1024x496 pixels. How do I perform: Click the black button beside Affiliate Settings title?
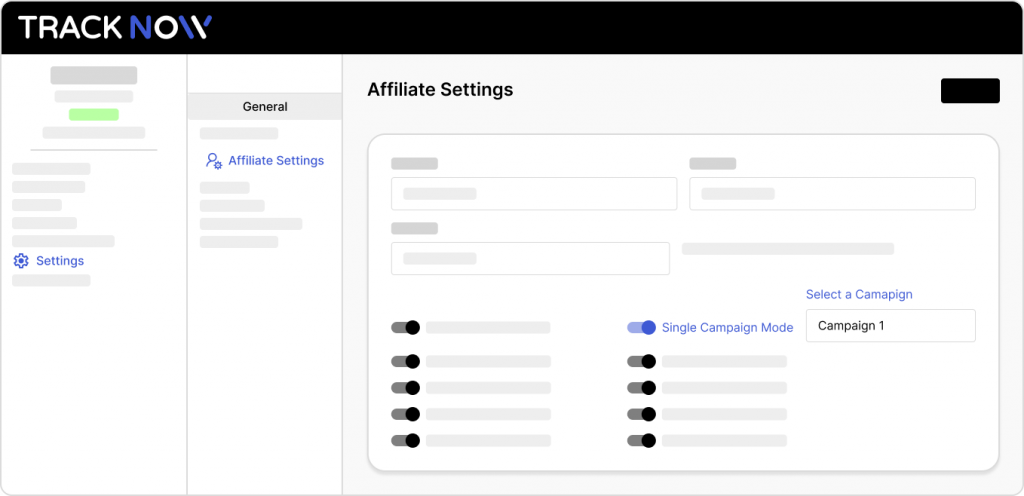coord(970,91)
